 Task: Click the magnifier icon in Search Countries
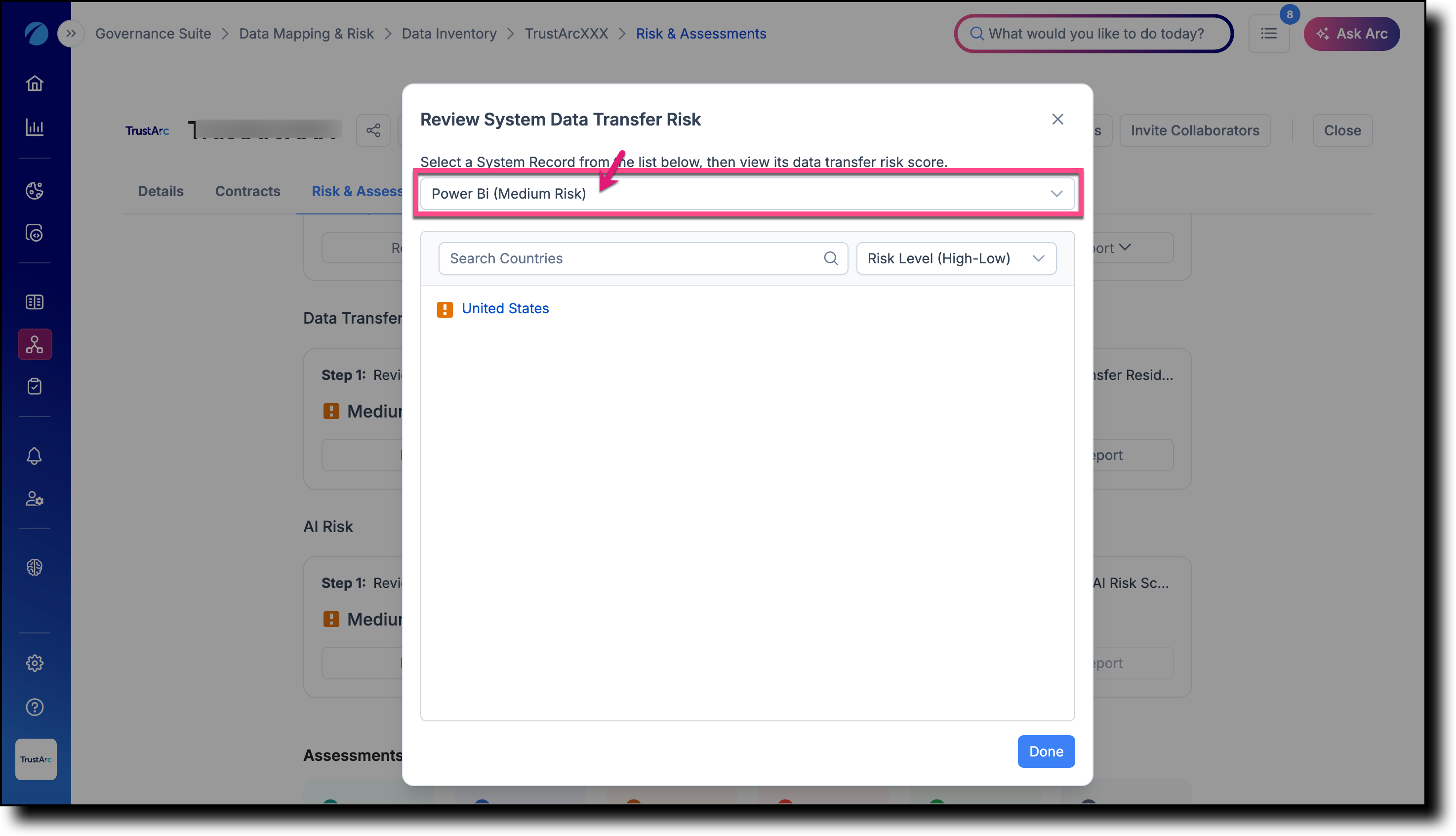pyautogui.click(x=830, y=258)
